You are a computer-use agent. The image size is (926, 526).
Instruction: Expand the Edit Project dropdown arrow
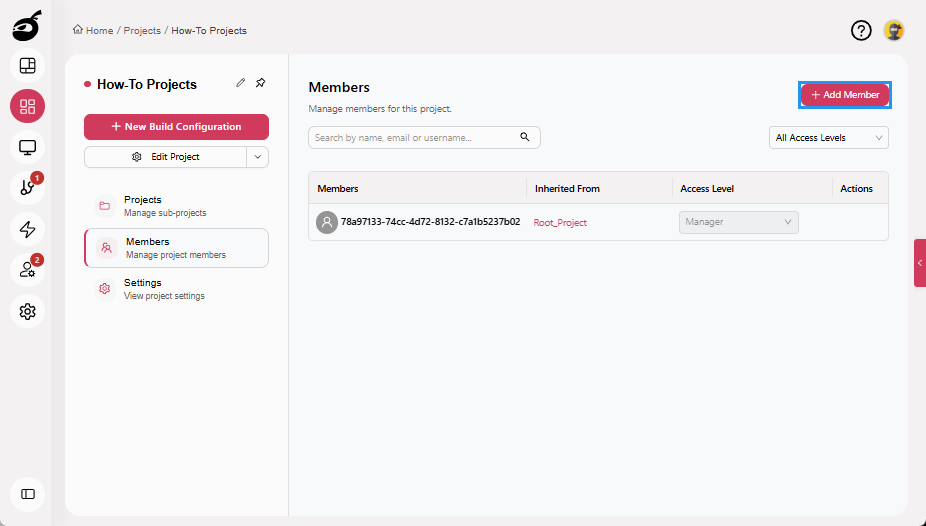click(x=257, y=157)
